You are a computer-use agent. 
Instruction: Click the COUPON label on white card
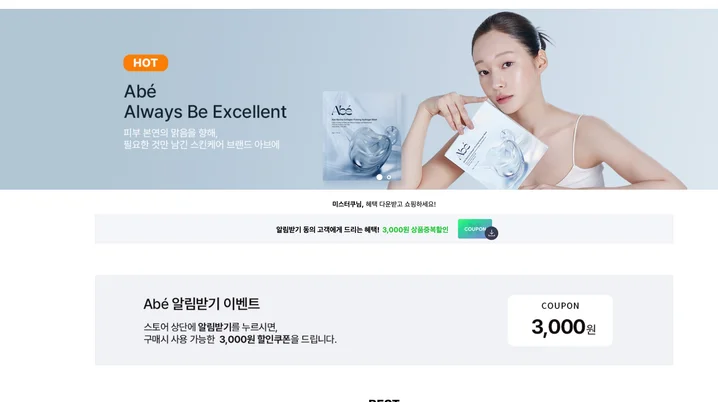560,306
